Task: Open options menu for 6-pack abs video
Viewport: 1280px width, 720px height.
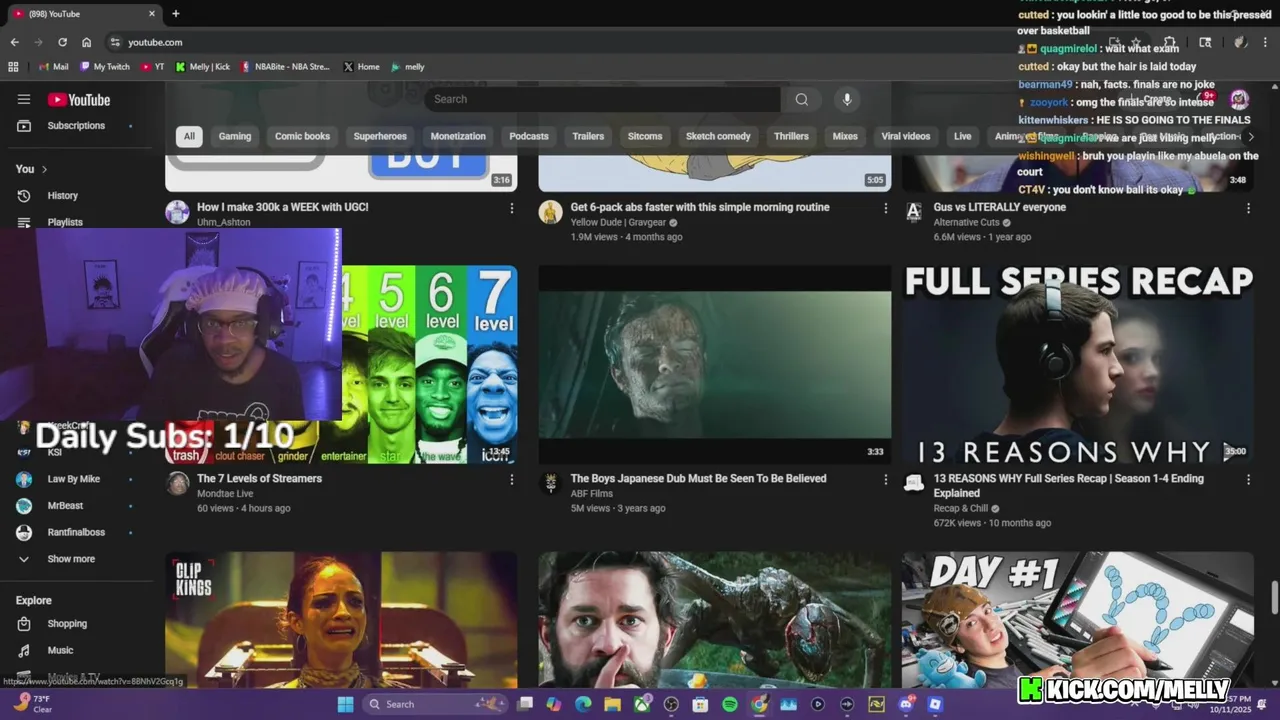Action: pos(885,208)
